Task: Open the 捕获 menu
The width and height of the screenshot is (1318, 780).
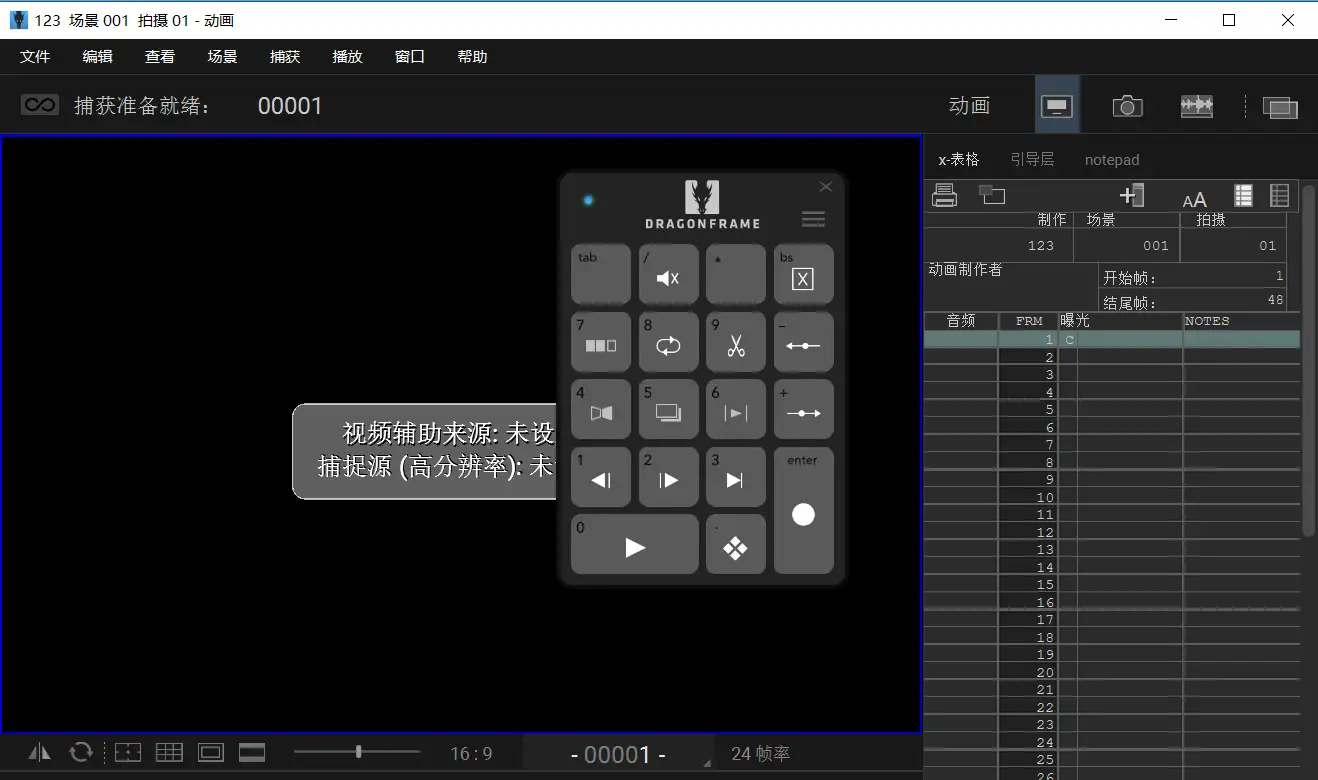Action: pyautogui.click(x=285, y=57)
